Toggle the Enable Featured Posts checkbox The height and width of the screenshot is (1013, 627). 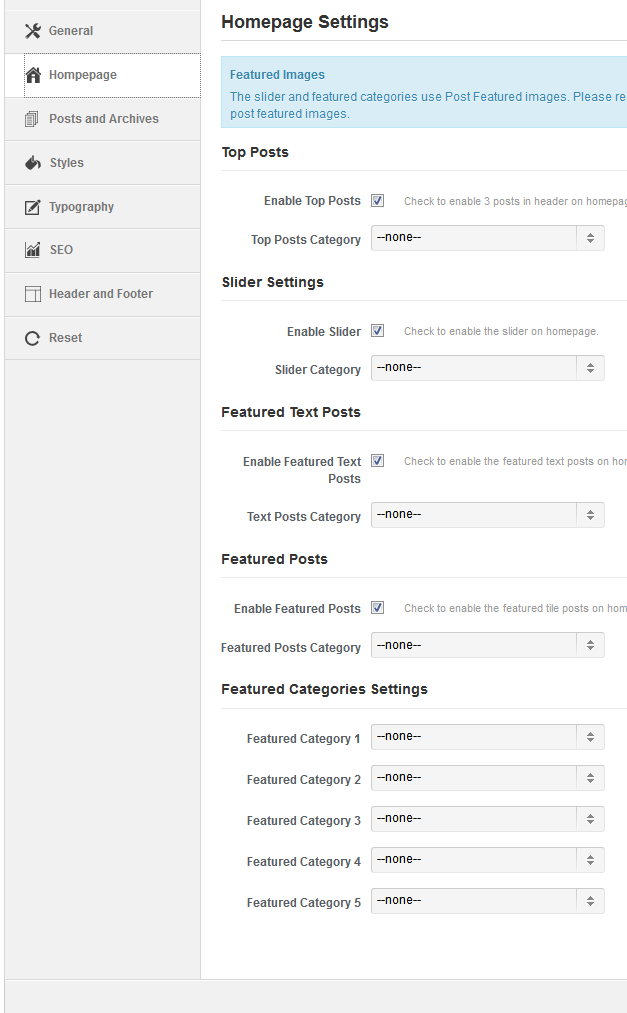[x=377, y=608]
